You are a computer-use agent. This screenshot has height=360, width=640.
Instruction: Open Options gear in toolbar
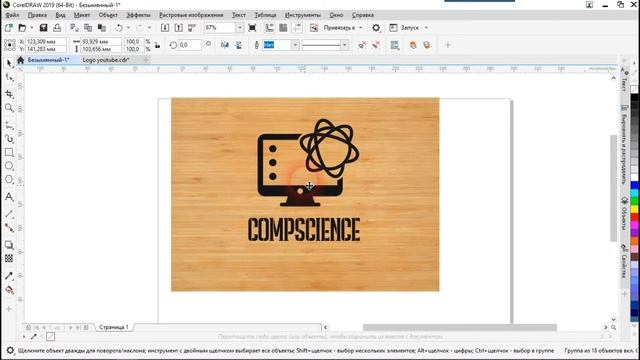(376, 28)
